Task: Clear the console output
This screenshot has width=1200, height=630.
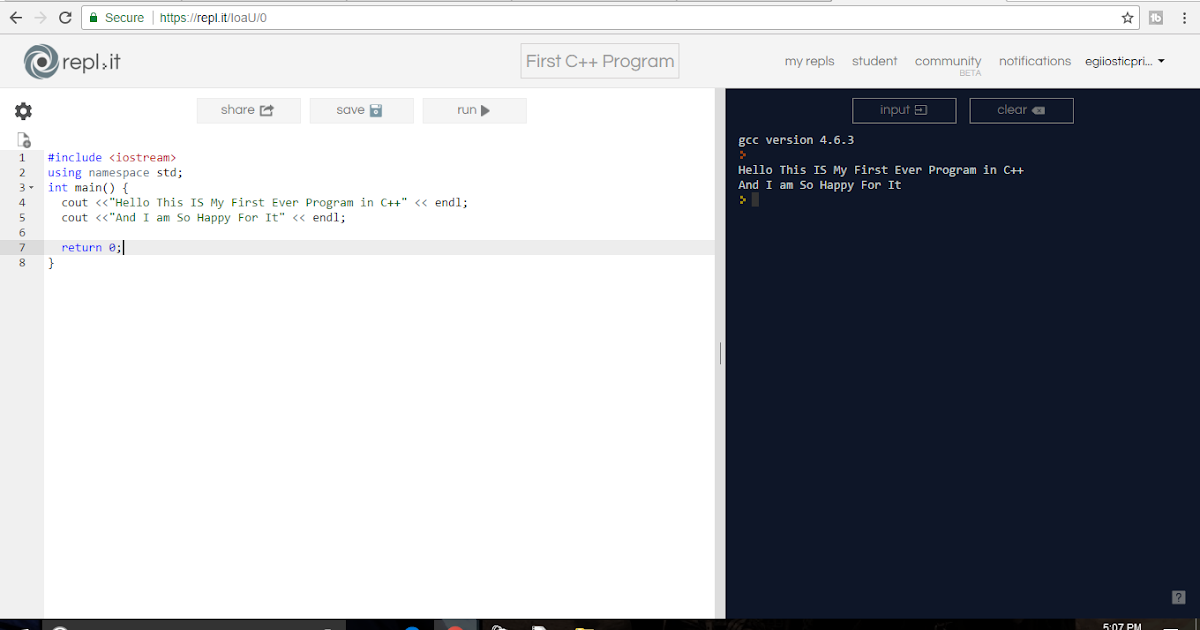Action: coord(1021,110)
